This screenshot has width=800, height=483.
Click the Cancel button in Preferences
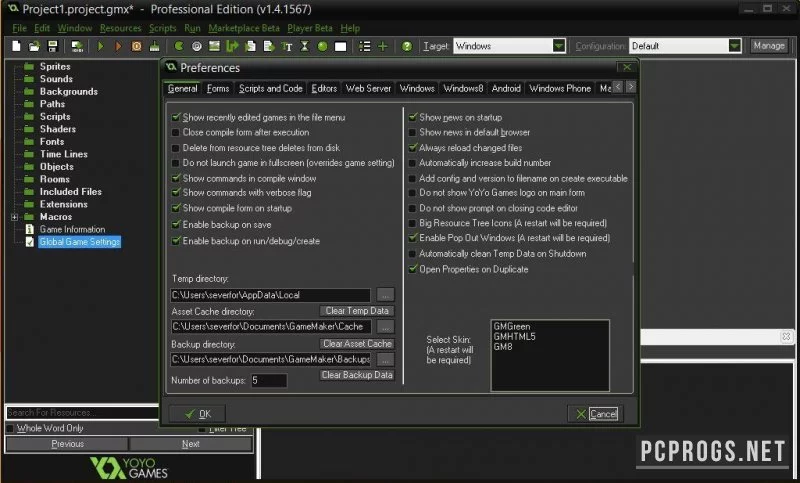595,414
